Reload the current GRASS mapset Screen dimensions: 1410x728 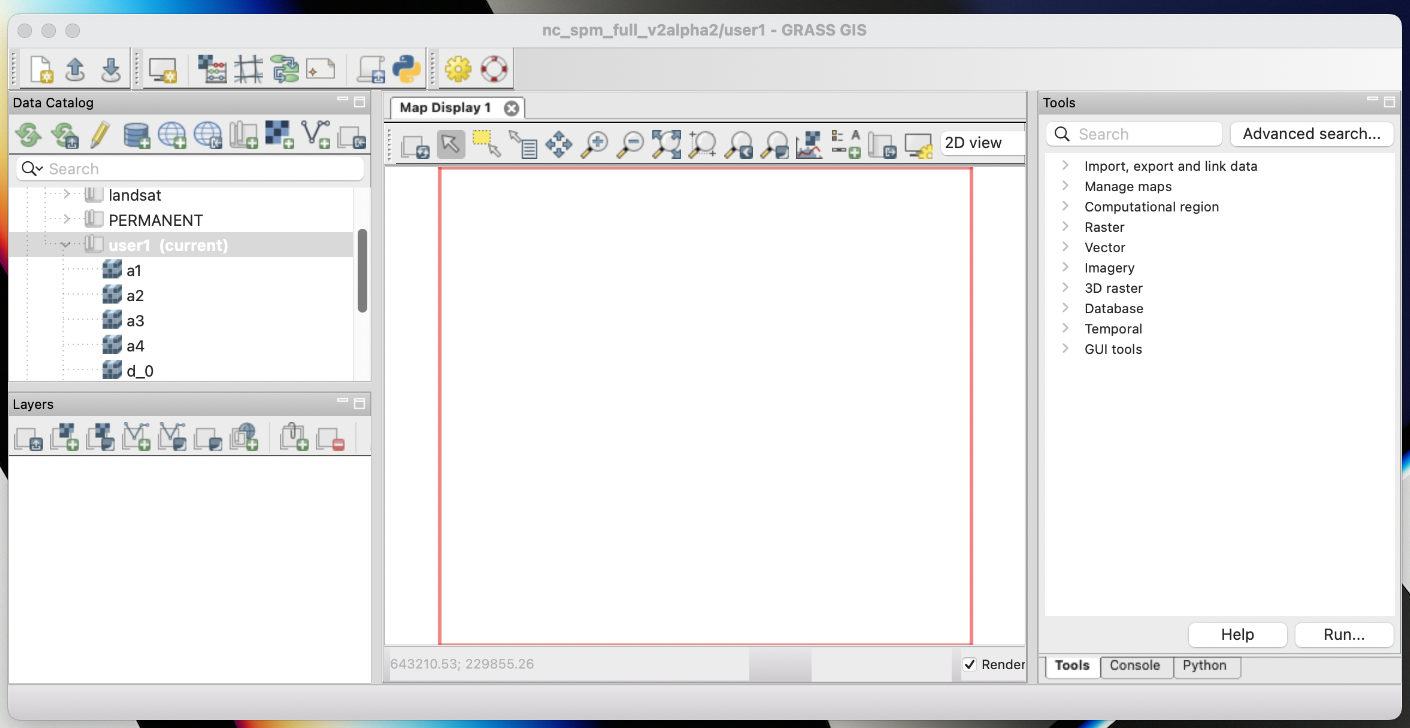[64, 136]
